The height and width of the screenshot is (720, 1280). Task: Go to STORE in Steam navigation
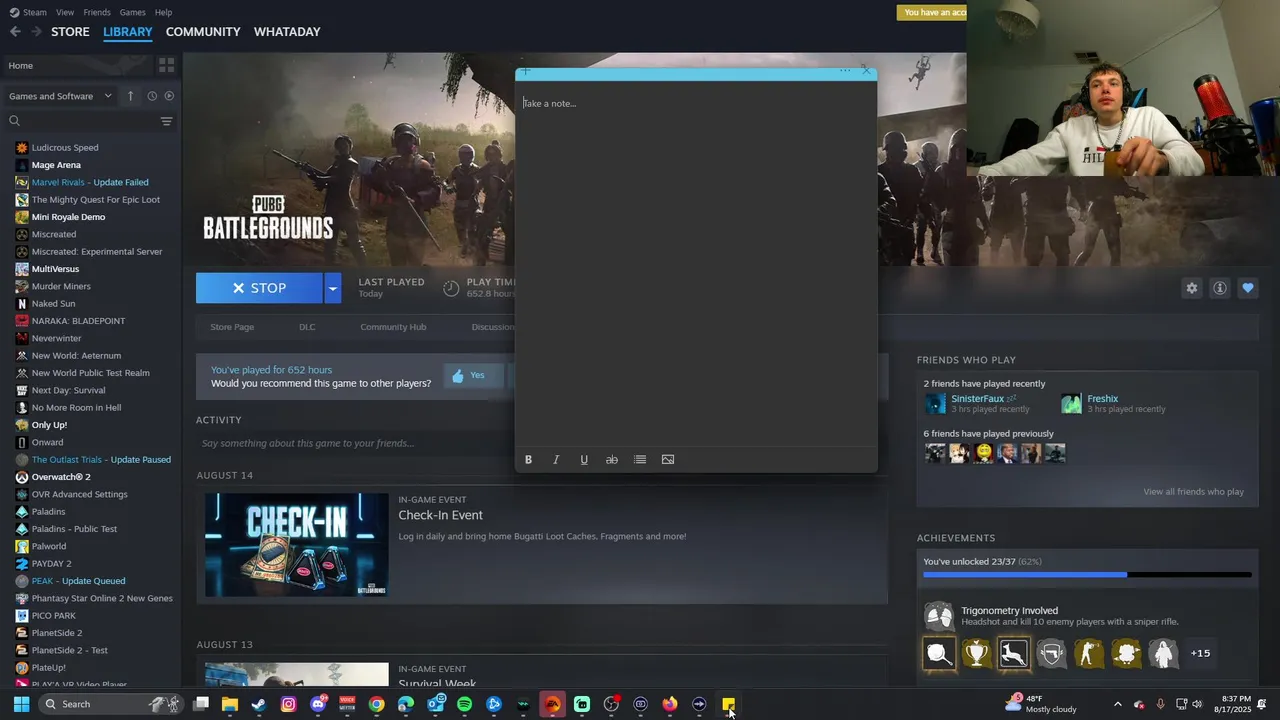70,32
